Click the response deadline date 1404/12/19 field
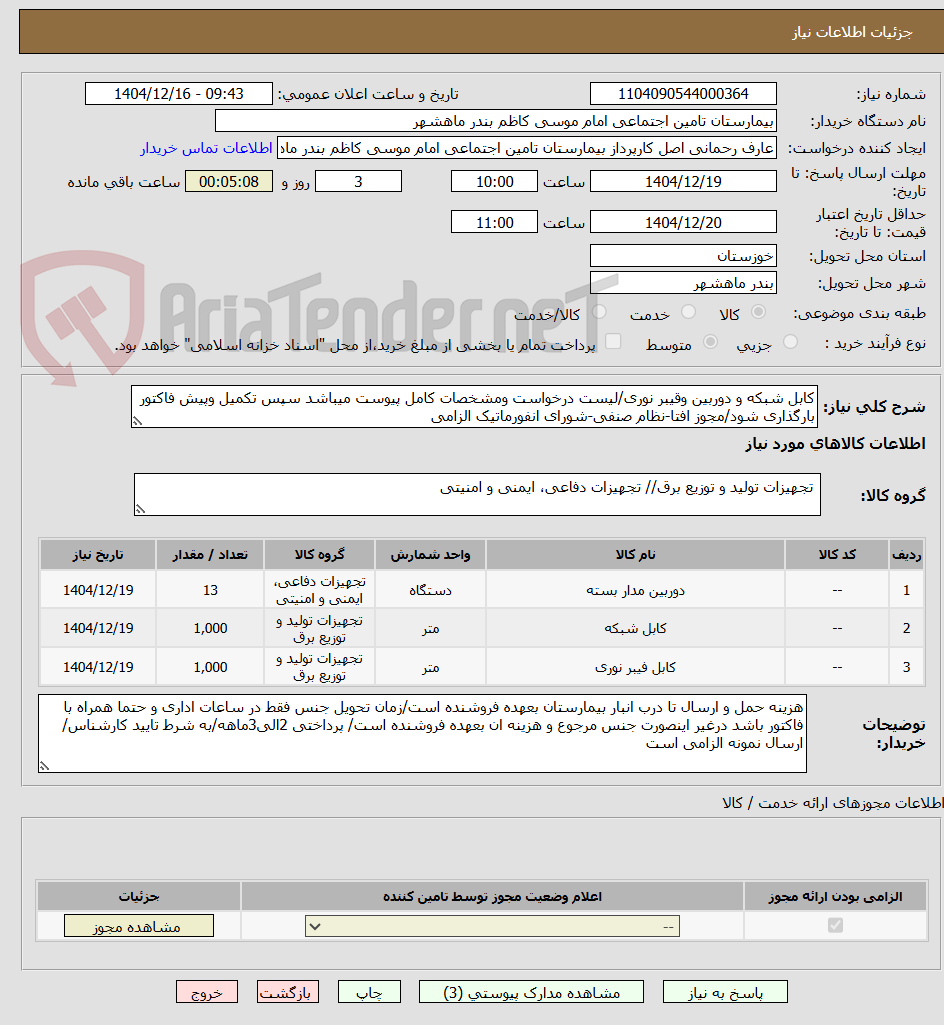This screenshot has height=1025, width=944. click(683, 181)
